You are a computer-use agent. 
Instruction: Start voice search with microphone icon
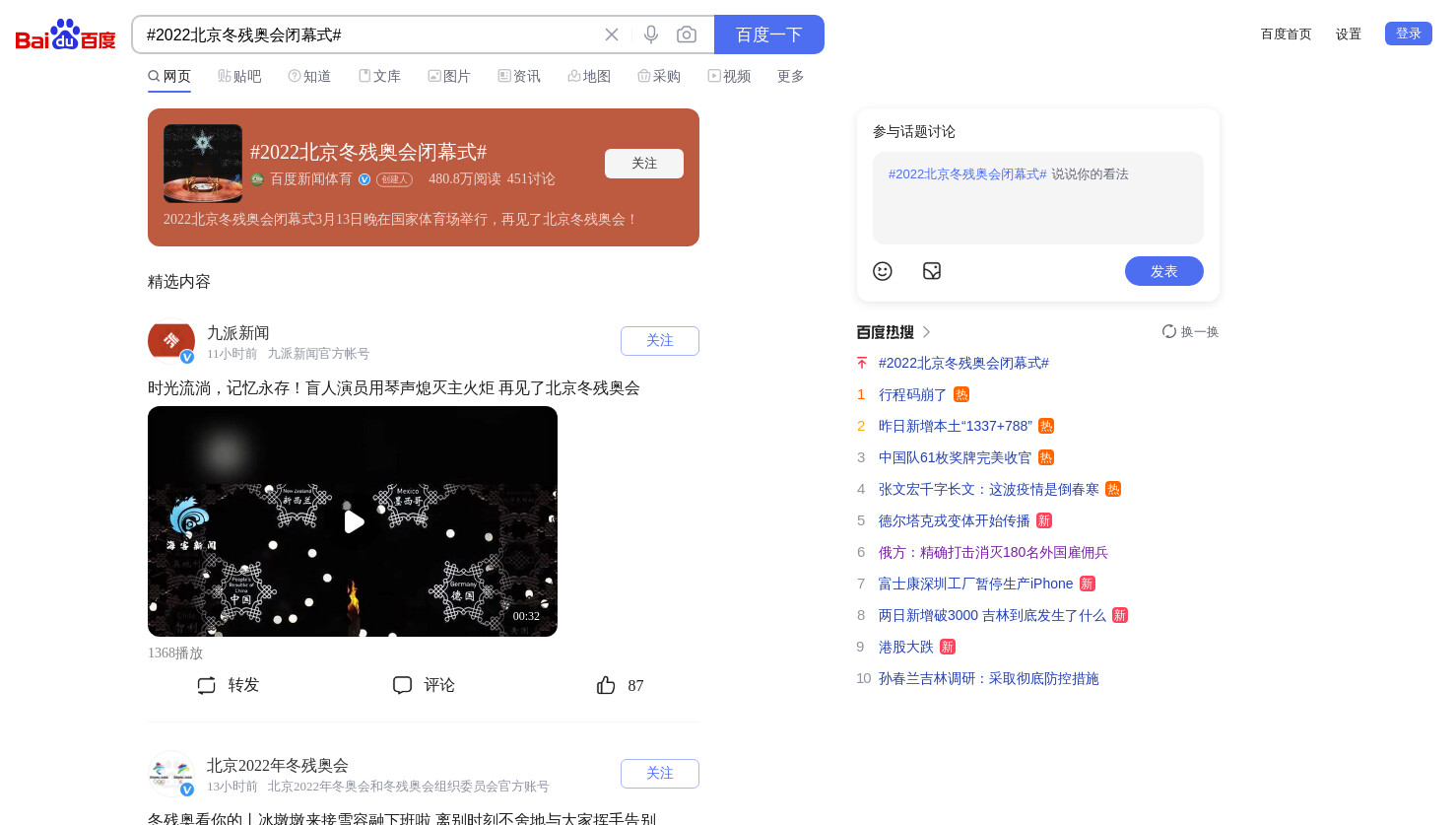(x=651, y=34)
